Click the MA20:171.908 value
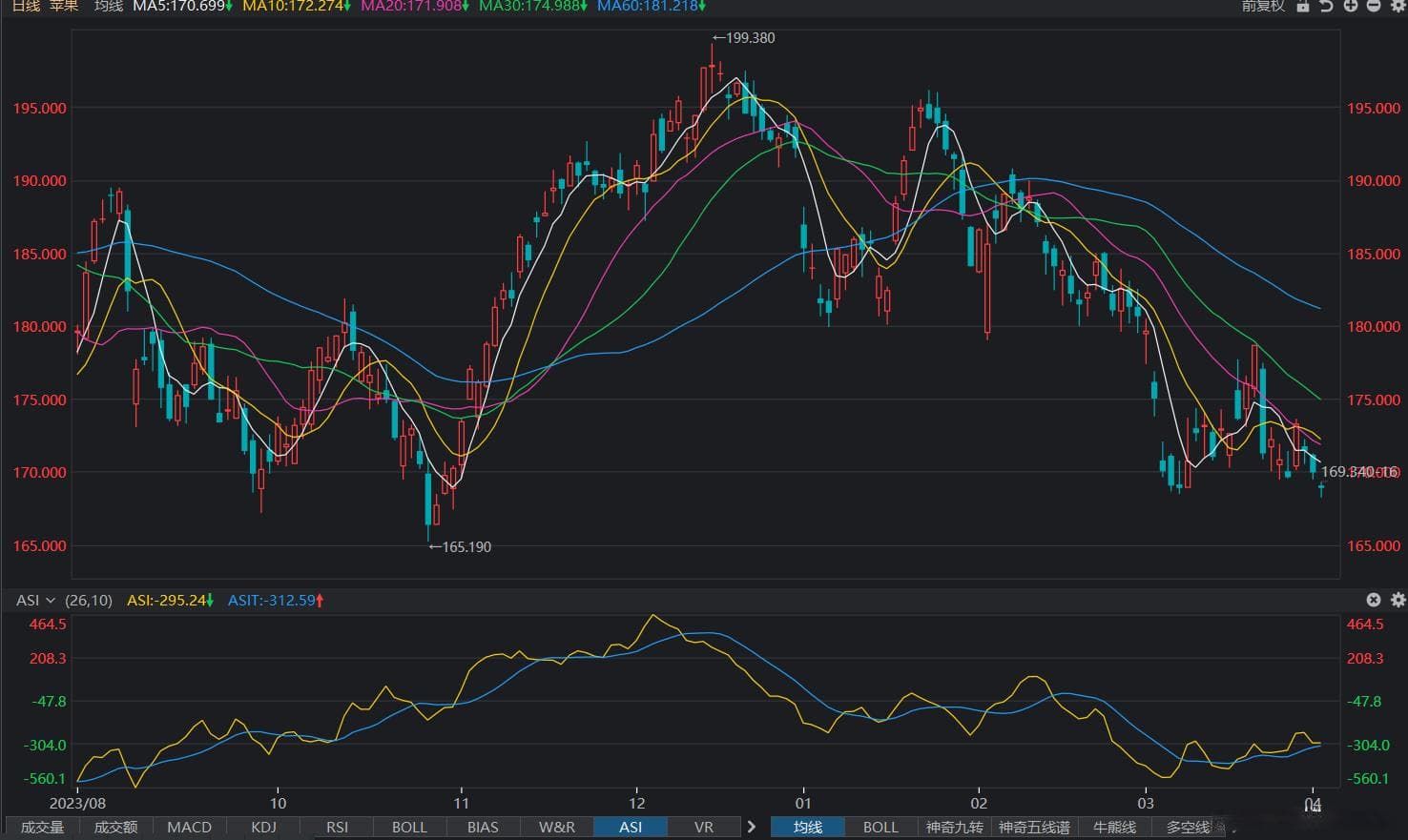 (x=411, y=6)
